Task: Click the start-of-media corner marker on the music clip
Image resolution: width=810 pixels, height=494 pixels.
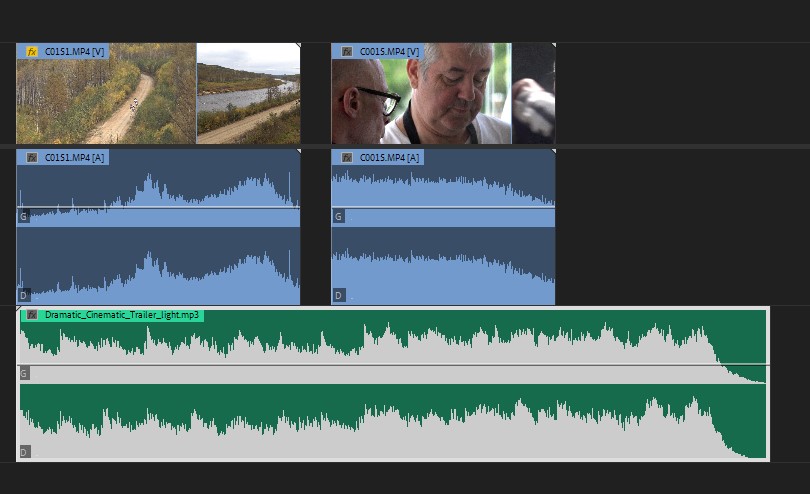Action: click(x=19, y=309)
